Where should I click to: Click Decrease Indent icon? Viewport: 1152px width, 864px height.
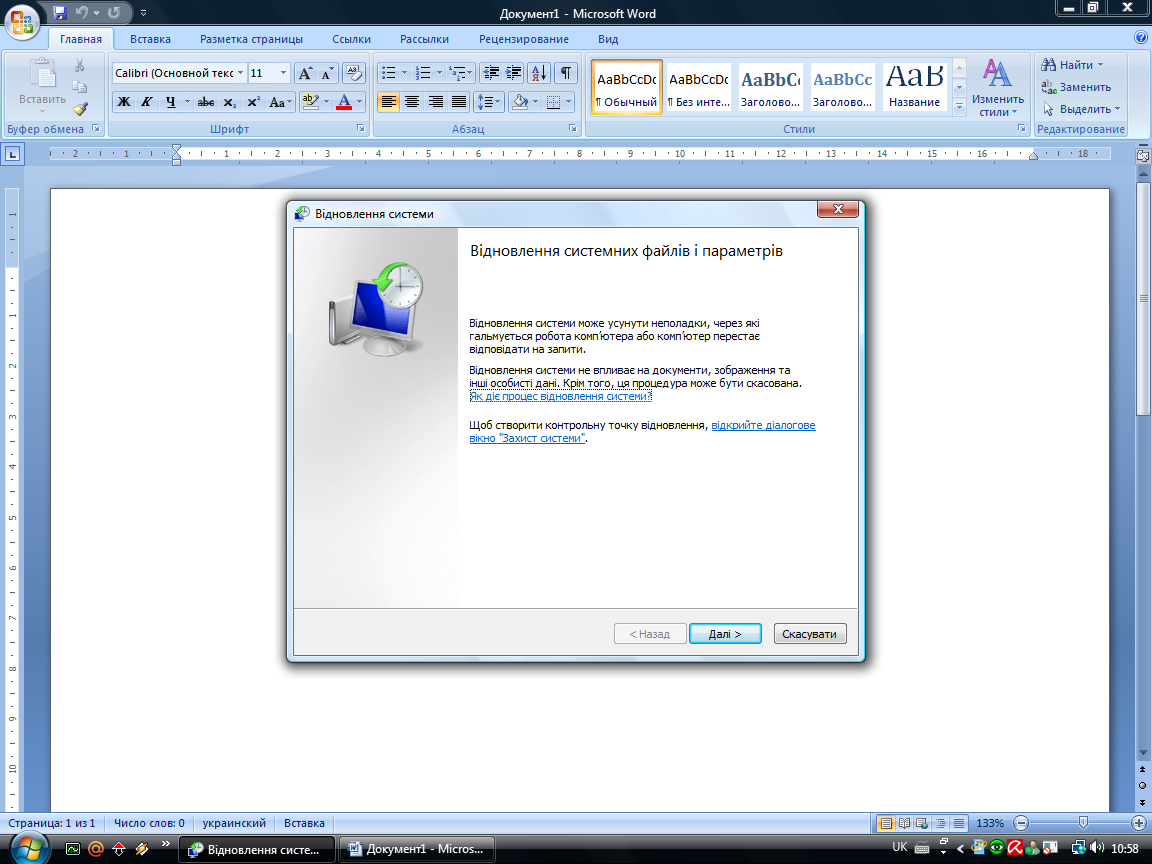[491, 73]
